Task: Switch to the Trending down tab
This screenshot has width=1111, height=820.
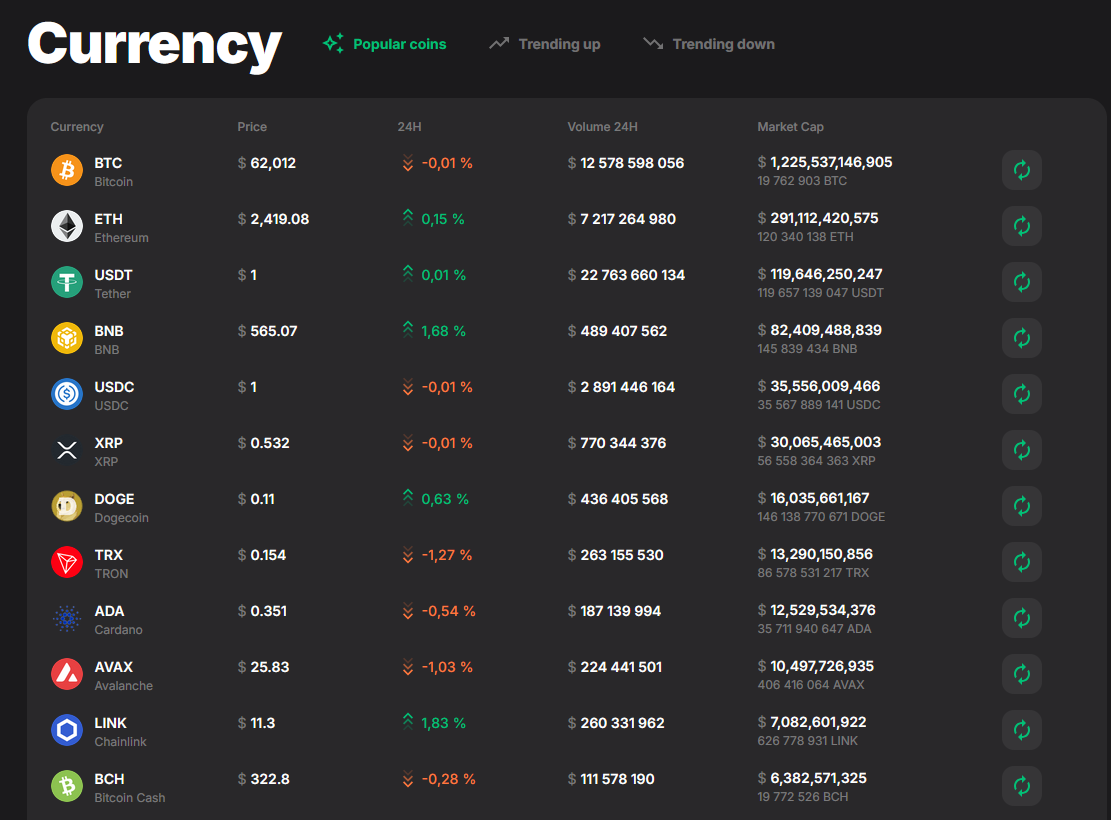Action: pos(709,44)
